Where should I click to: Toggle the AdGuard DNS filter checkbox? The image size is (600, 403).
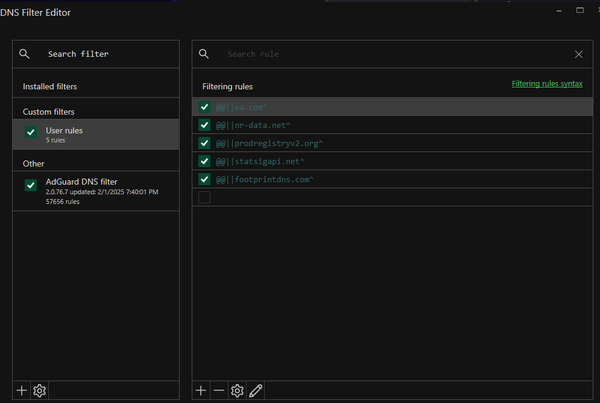pos(31,185)
